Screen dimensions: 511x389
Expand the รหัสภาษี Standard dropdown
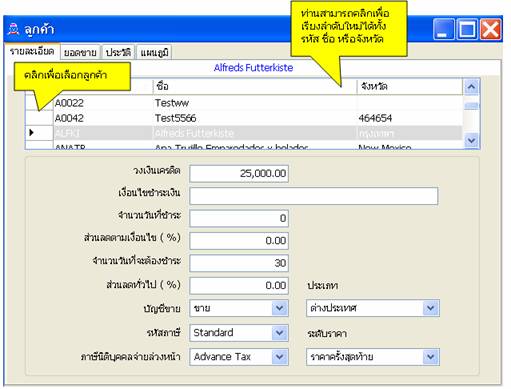pyautogui.click(x=239, y=332)
